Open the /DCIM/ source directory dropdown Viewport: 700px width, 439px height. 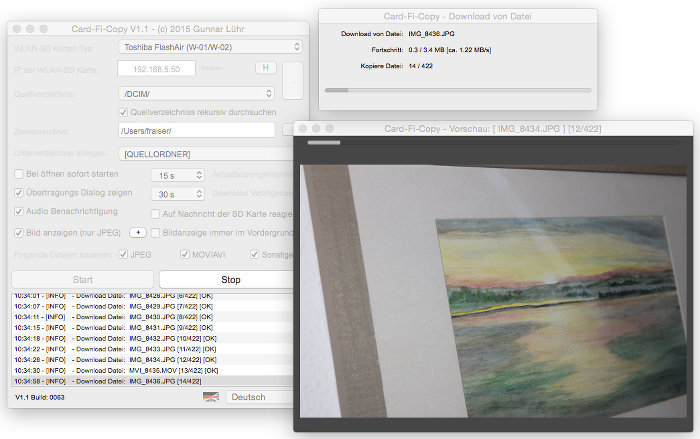pyautogui.click(x=196, y=94)
